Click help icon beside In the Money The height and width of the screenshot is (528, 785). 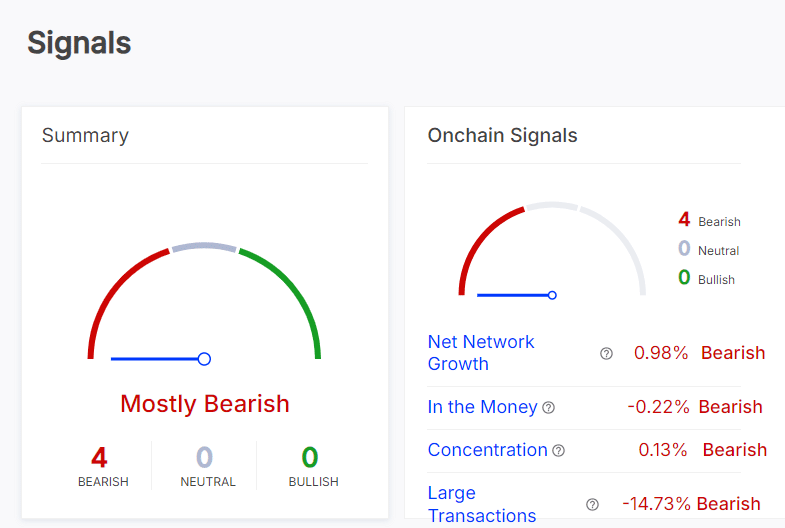548,407
